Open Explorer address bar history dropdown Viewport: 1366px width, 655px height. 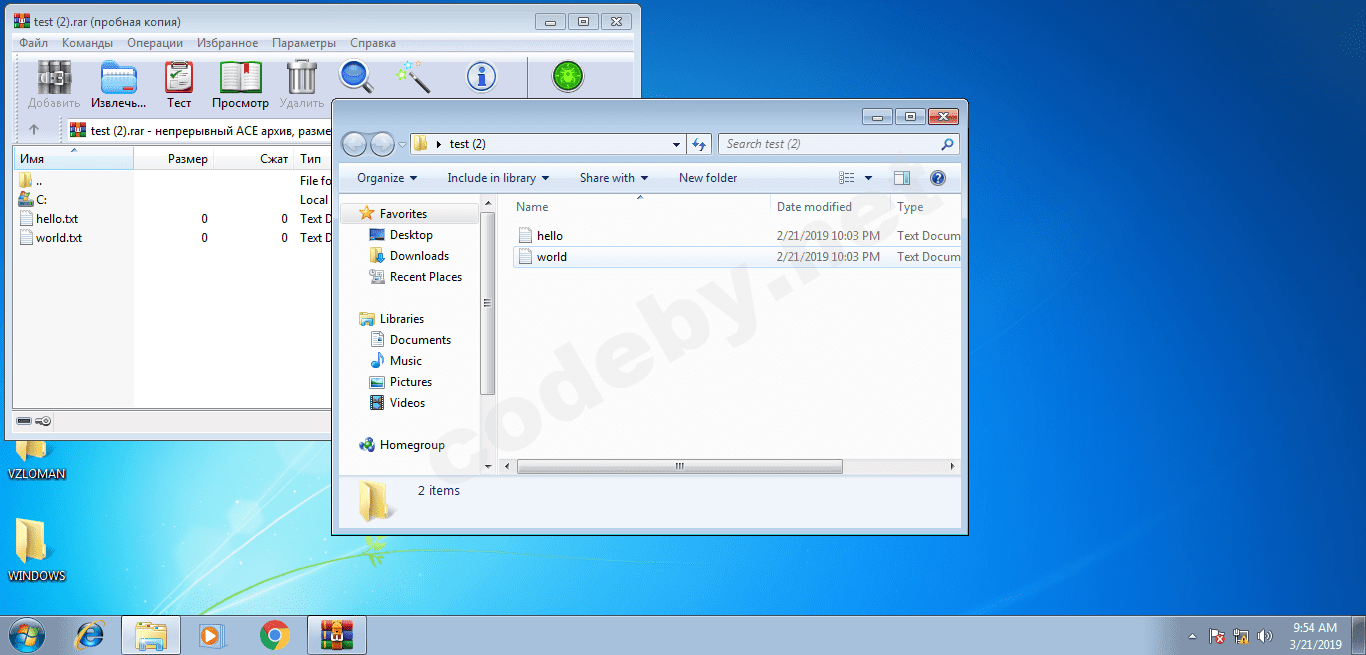pyautogui.click(x=678, y=144)
